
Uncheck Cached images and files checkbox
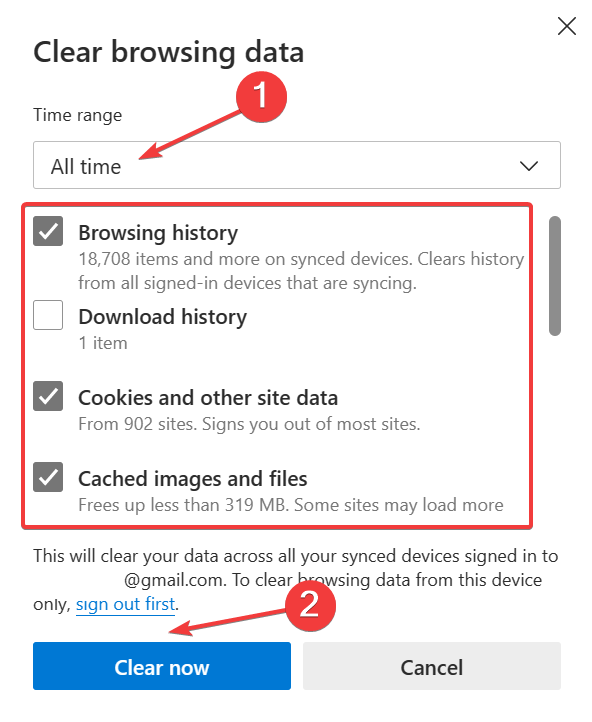click(x=48, y=477)
